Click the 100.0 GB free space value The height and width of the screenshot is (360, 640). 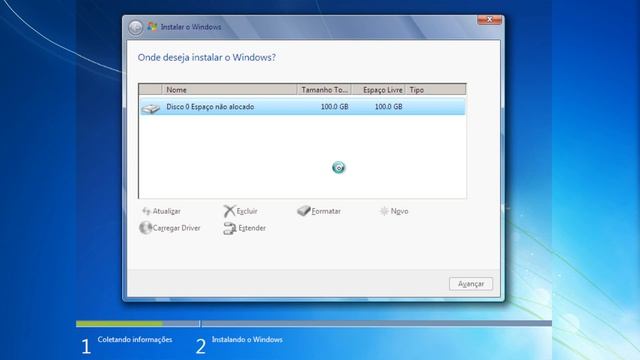(389, 107)
